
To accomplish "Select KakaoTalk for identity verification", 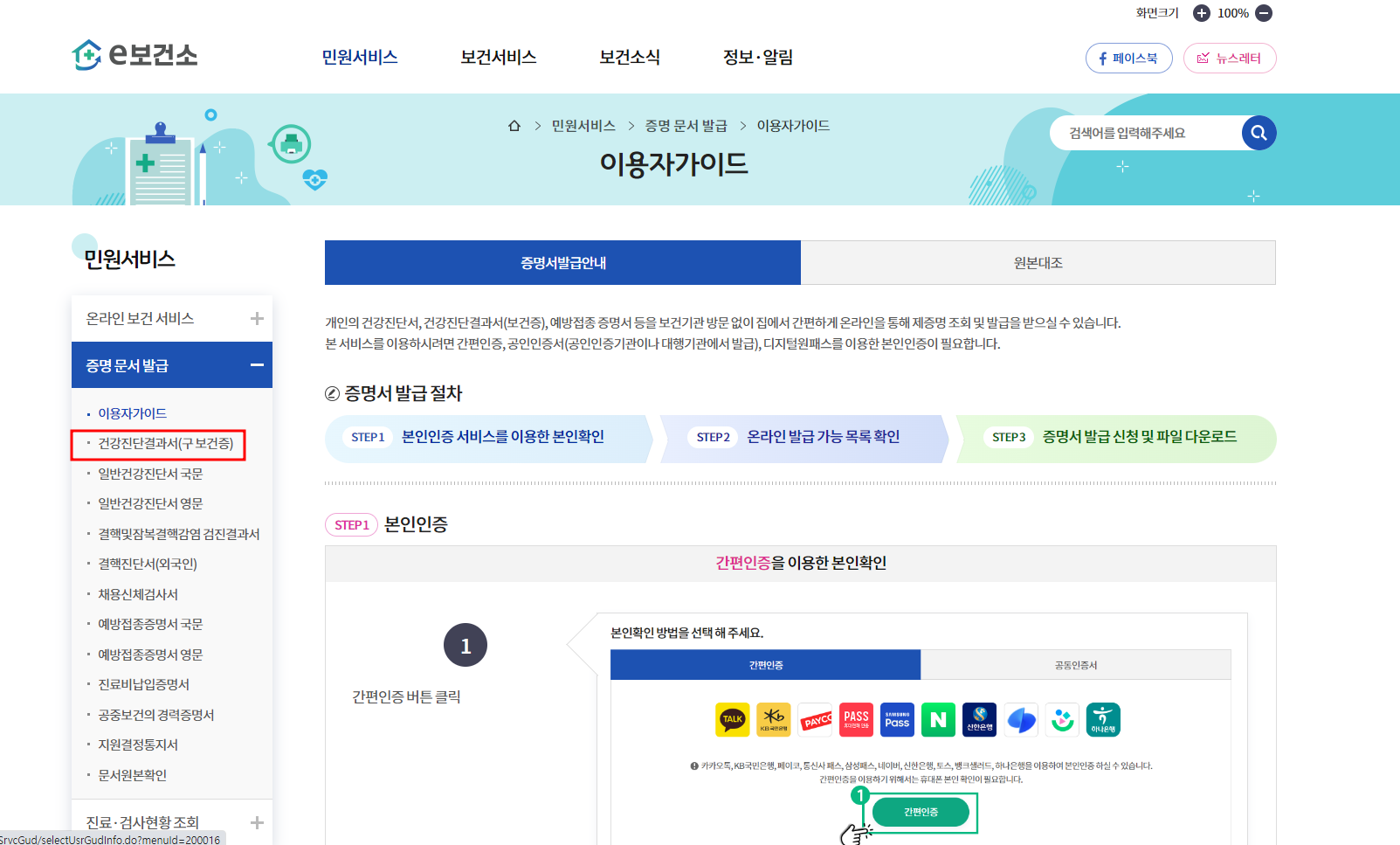I will pyautogui.click(x=732, y=719).
